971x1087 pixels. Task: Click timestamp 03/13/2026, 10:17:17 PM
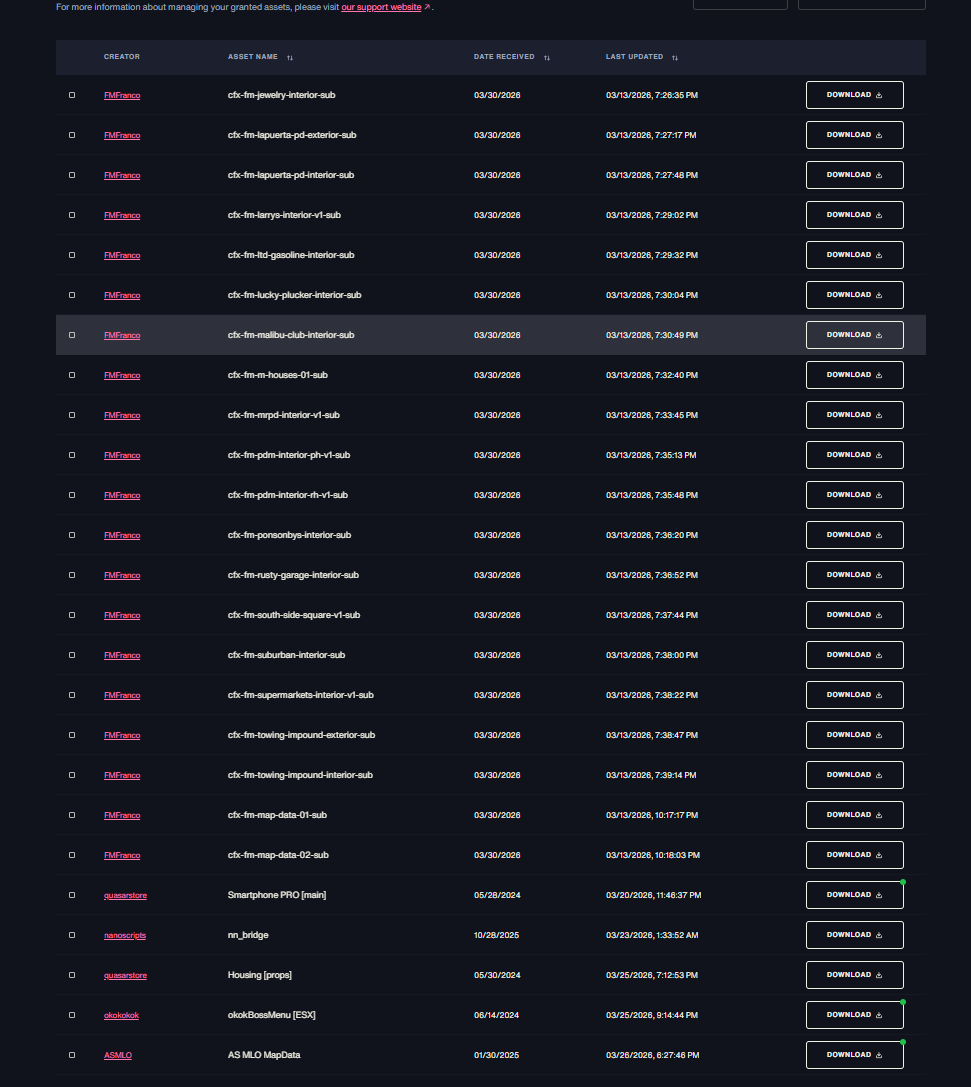point(651,815)
